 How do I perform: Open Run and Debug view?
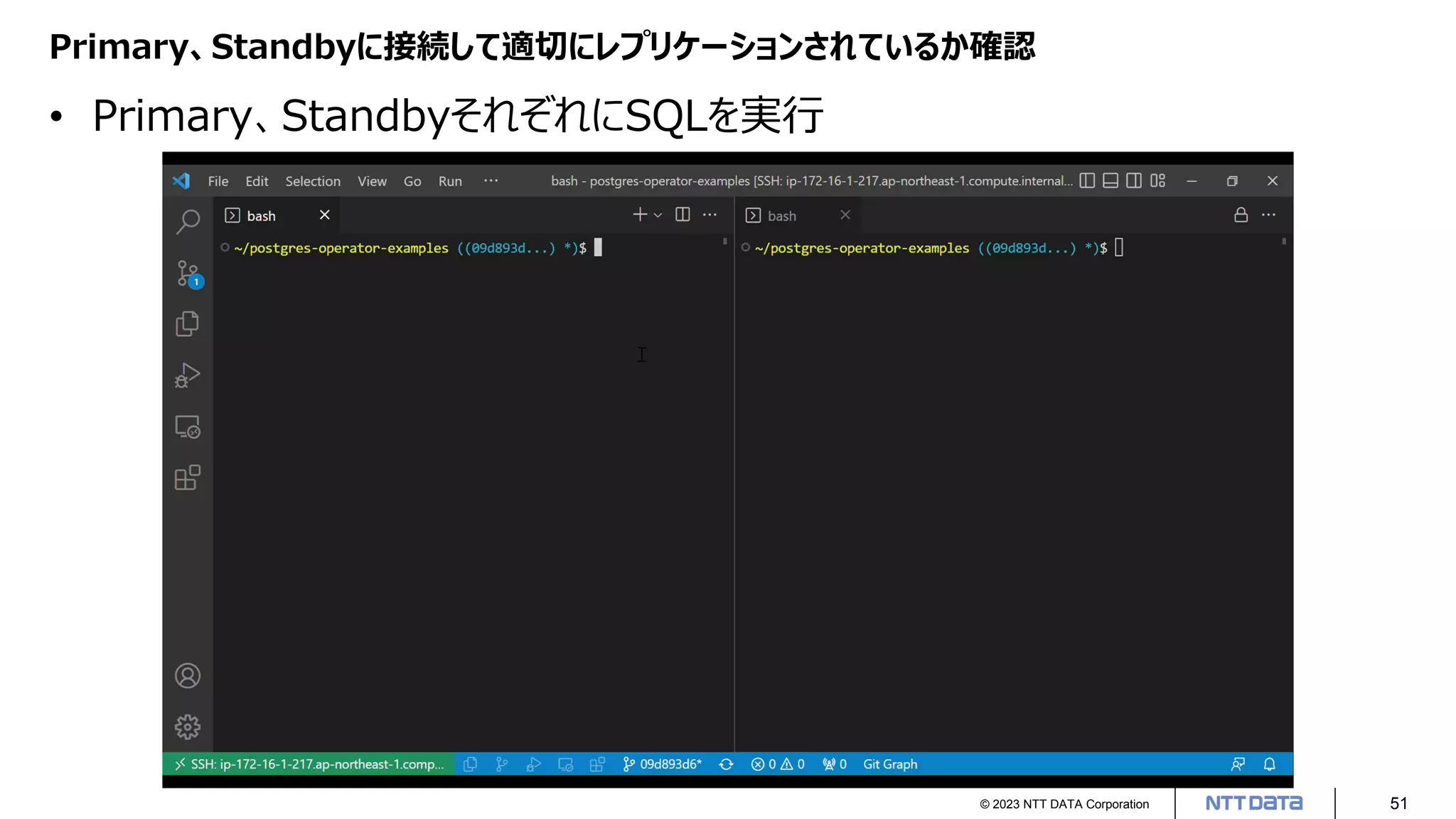click(x=187, y=375)
